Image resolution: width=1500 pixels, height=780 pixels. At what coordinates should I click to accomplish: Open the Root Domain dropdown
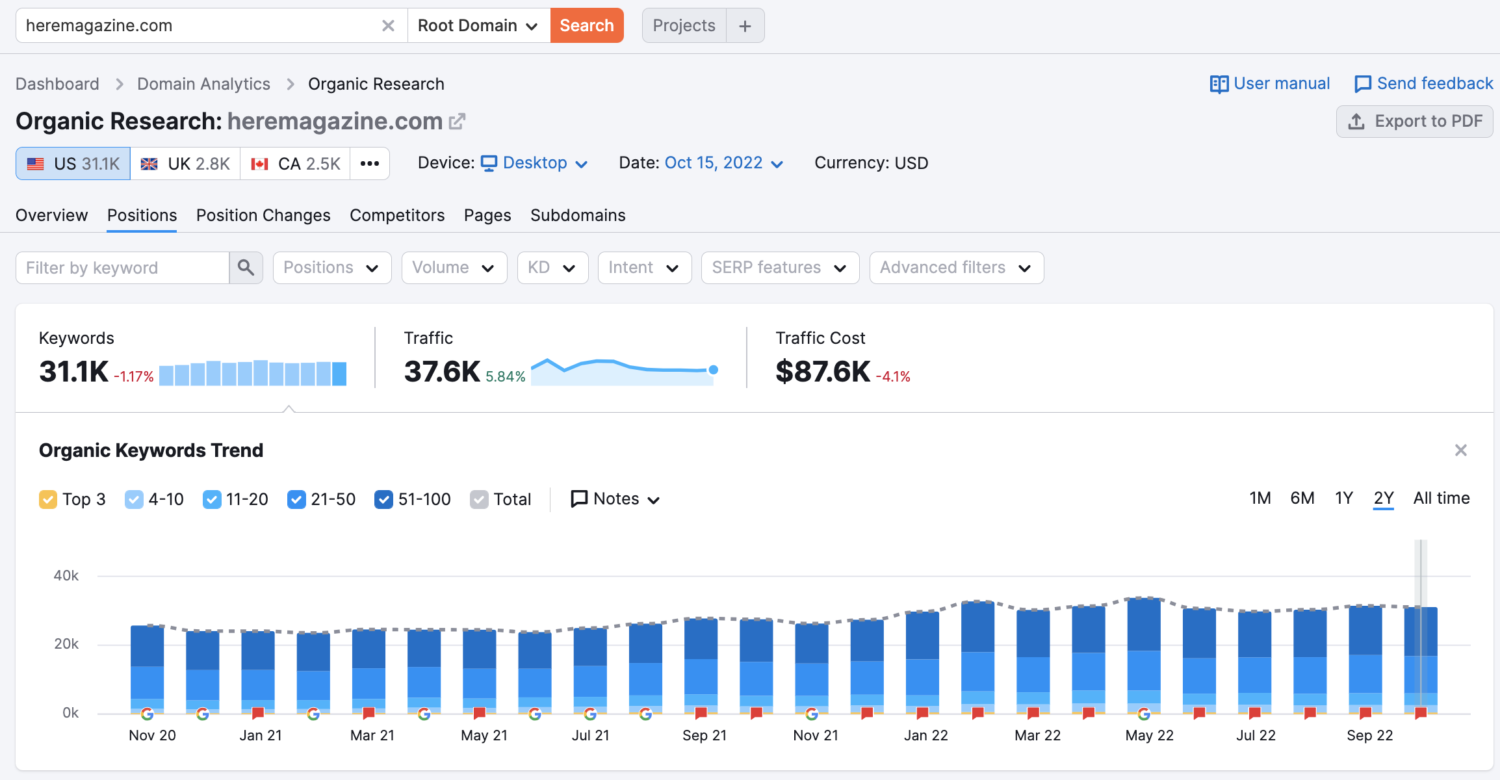pos(478,26)
